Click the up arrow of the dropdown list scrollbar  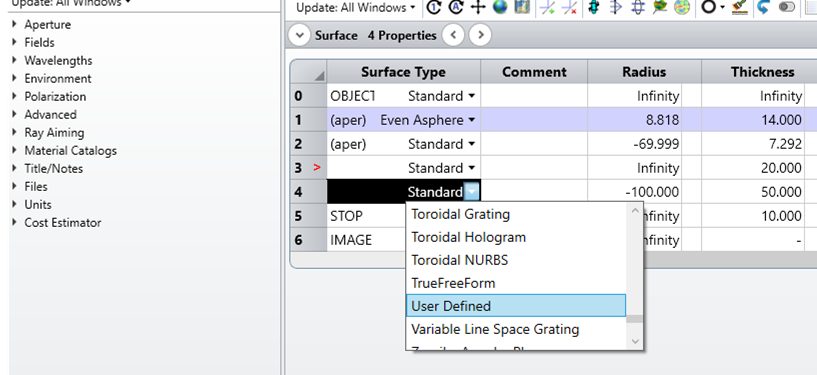pyautogui.click(x=635, y=211)
